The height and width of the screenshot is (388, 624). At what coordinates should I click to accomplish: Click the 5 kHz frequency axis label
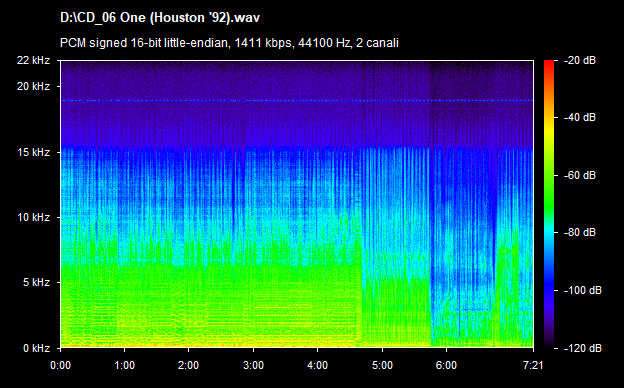36,283
